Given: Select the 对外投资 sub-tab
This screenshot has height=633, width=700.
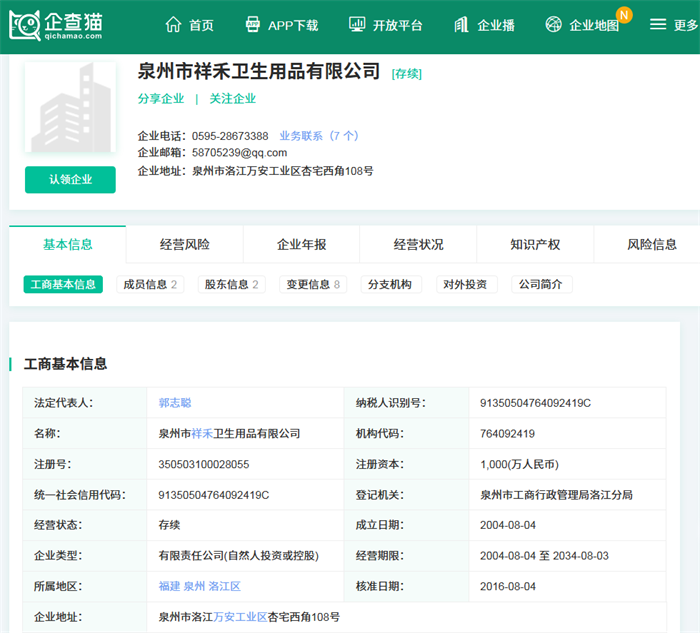Looking at the screenshot, I should [x=467, y=285].
